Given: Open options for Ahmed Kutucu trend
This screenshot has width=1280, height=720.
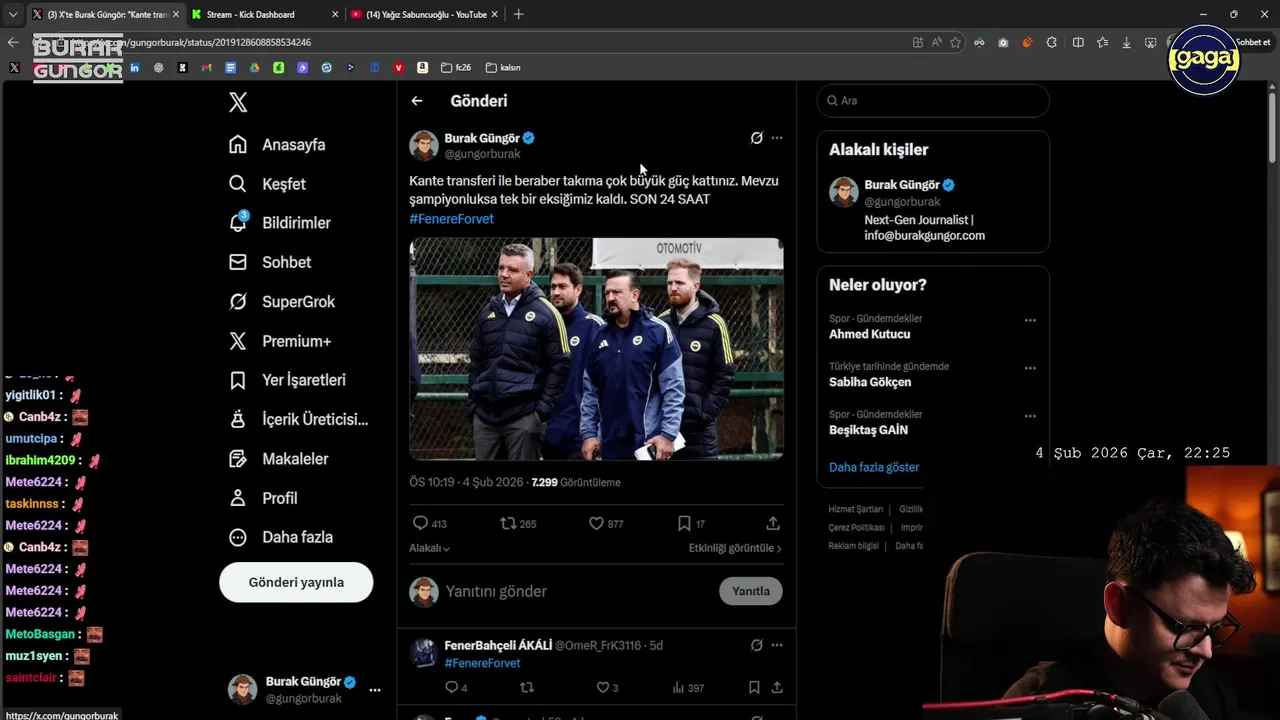Looking at the screenshot, I should click(x=1030, y=321).
